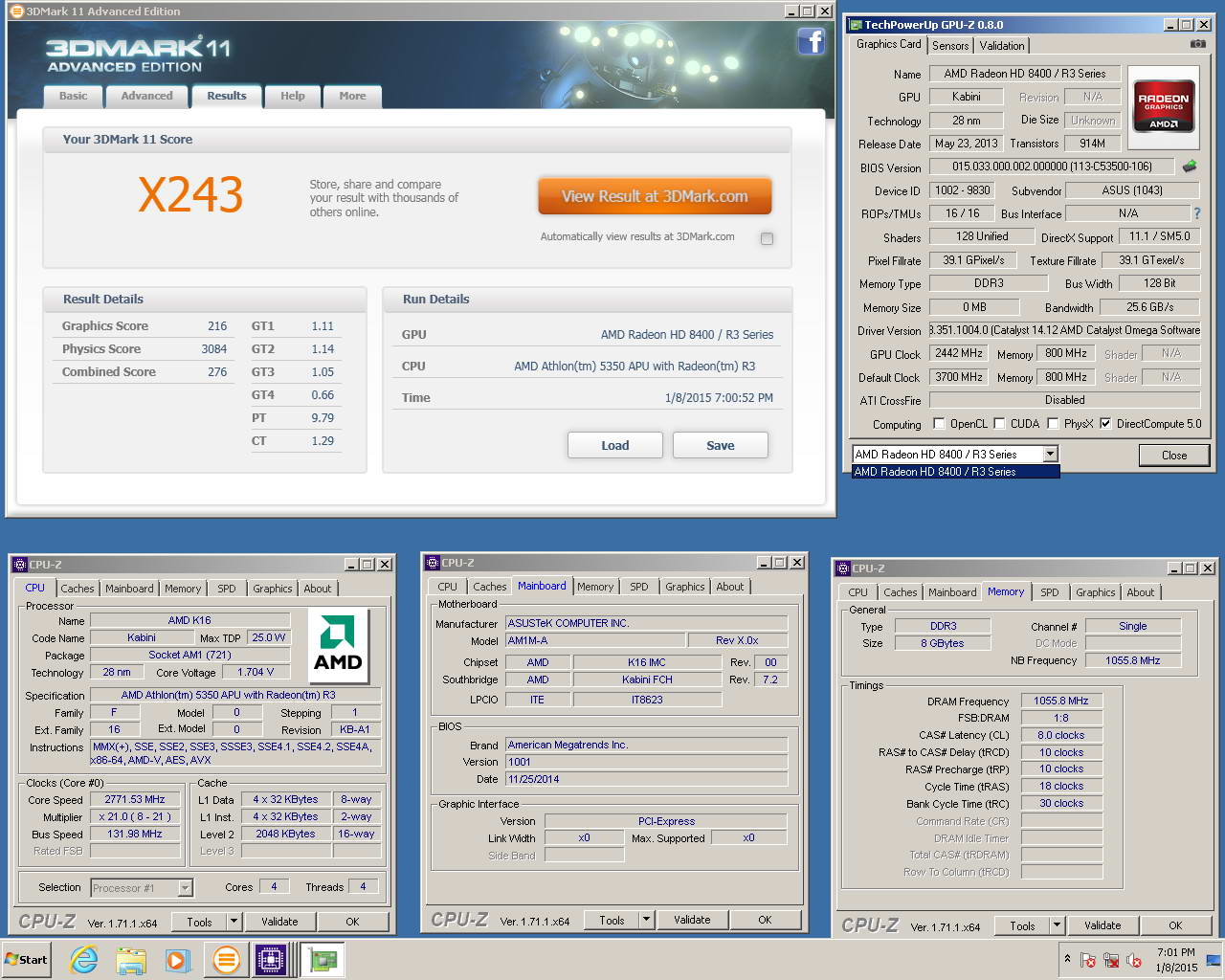
Task: Click the TechPowerUp GPU-Z title bar icon
Action: tap(855, 25)
